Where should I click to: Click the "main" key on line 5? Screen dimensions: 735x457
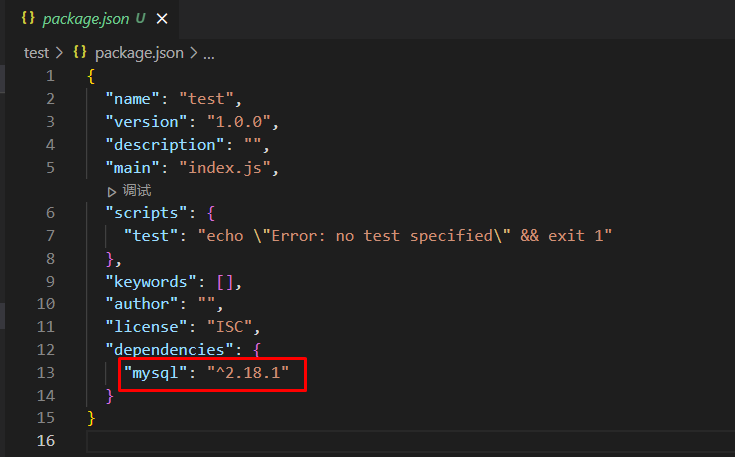133,168
